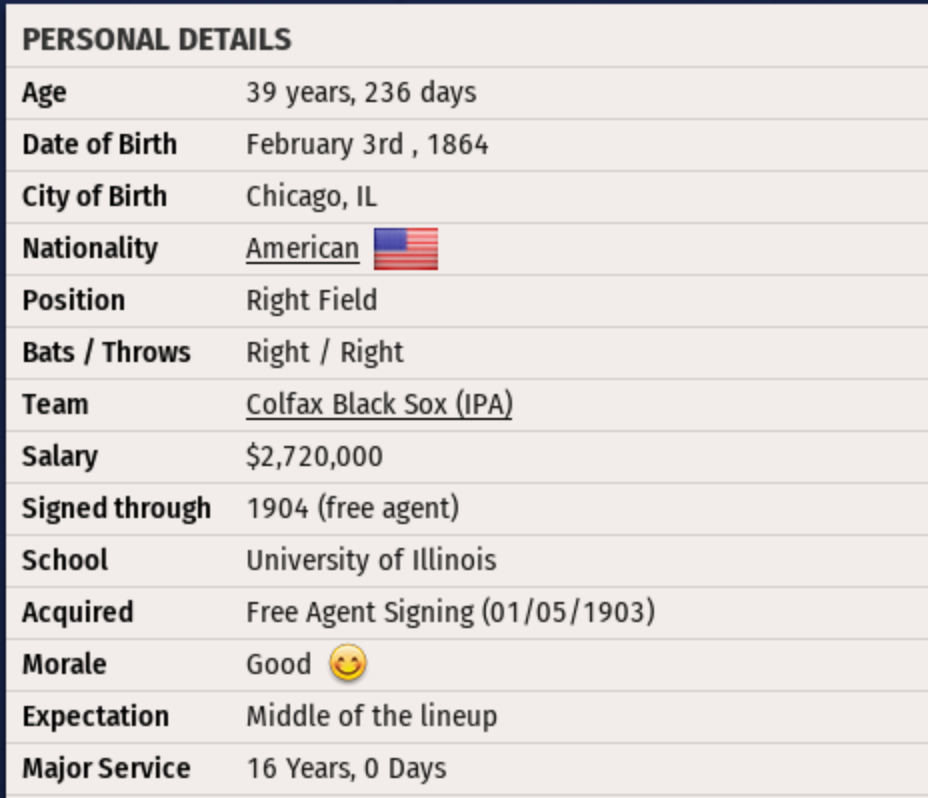Select the age value 39 years, 236 days

point(361,93)
